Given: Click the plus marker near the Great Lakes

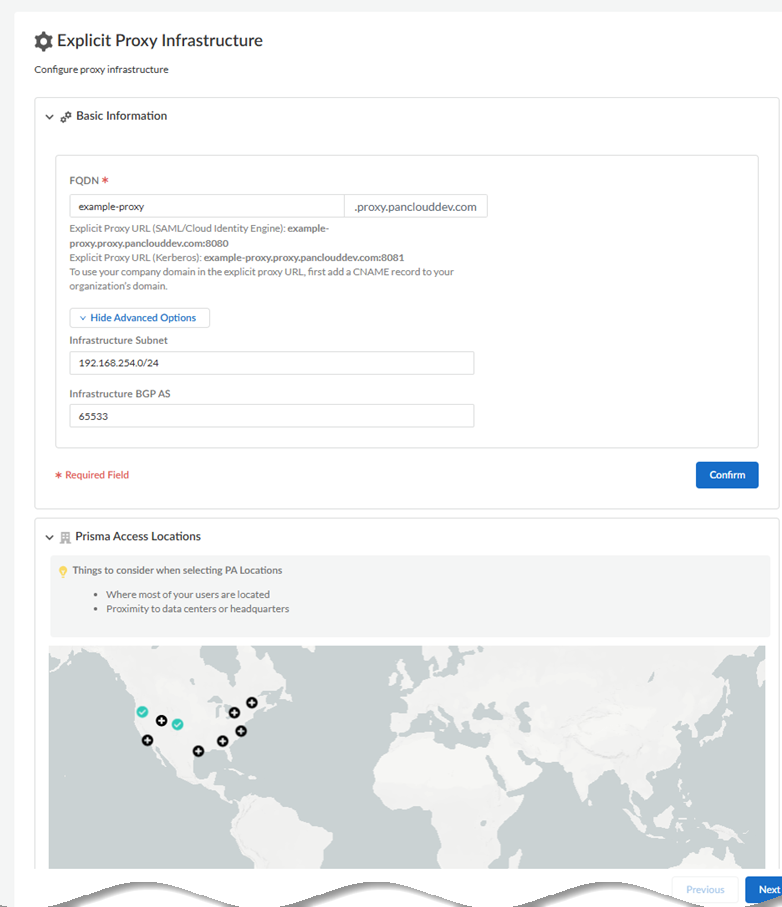Looking at the screenshot, I should click(x=234, y=712).
